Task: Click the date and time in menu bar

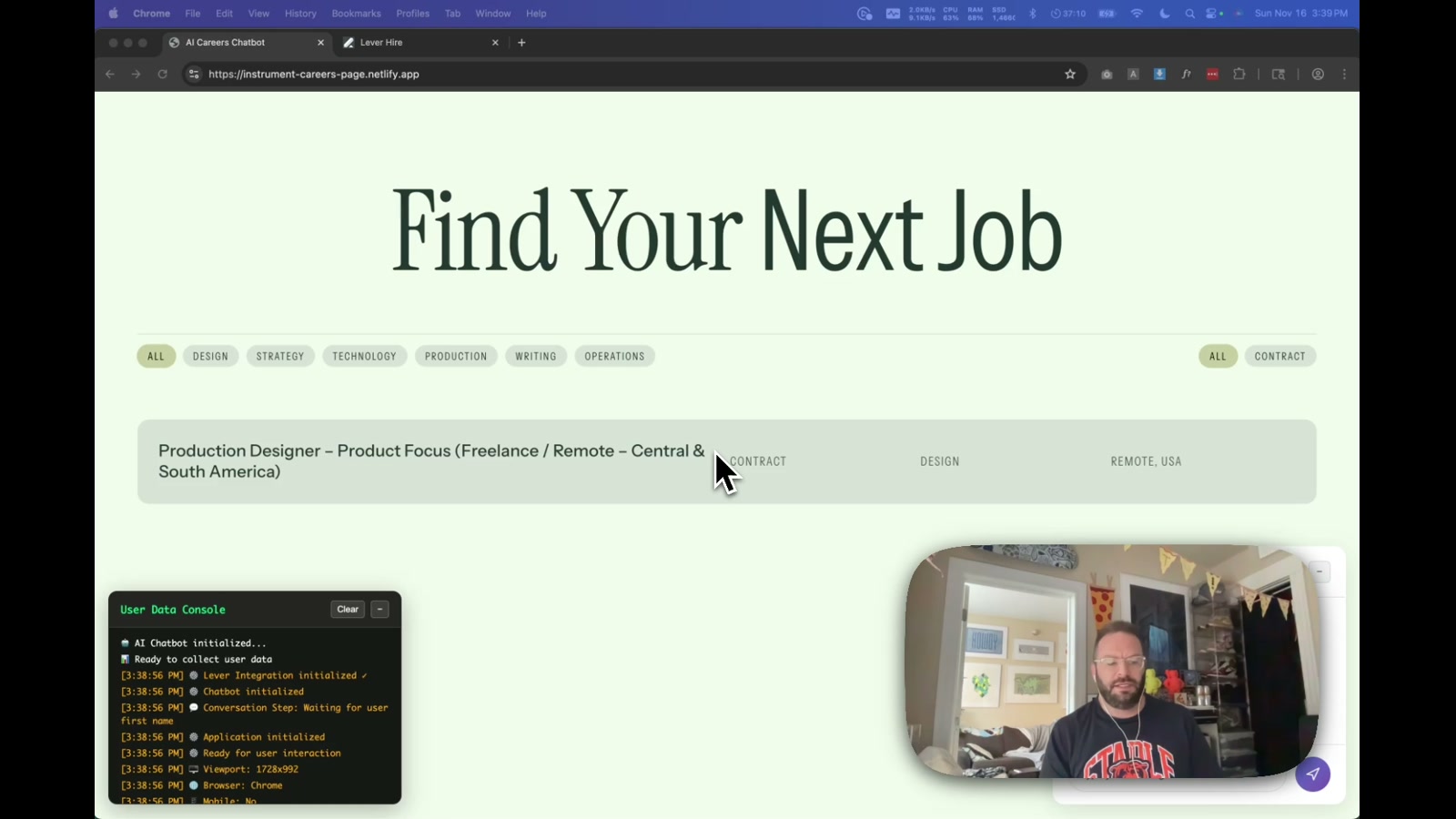Action: tap(1300, 14)
